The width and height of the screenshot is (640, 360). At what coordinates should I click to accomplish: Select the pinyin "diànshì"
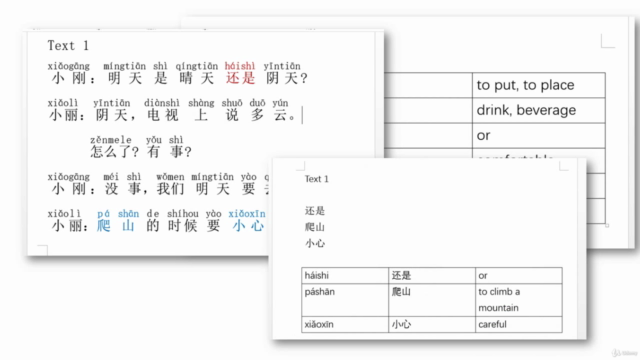162,103
